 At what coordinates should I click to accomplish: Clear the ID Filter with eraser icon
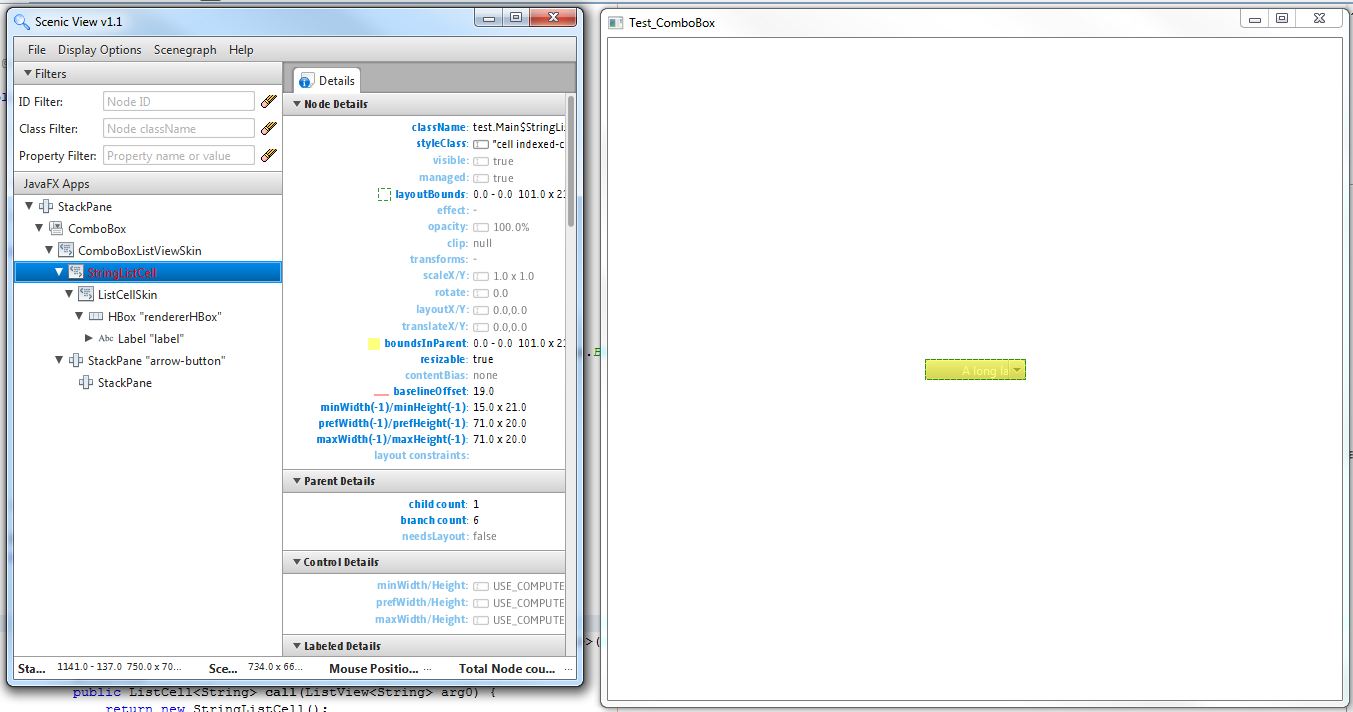click(268, 101)
